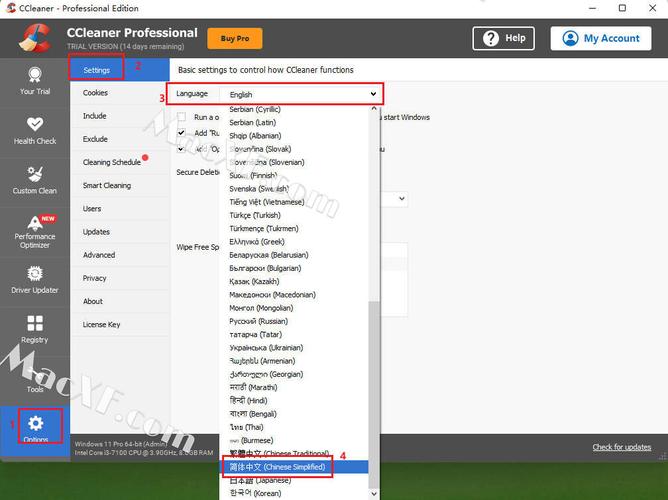The height and width of the screenshot is (500, 668).
Task: Collapse the Language dropdown showing English
Action: pos(300,94)
